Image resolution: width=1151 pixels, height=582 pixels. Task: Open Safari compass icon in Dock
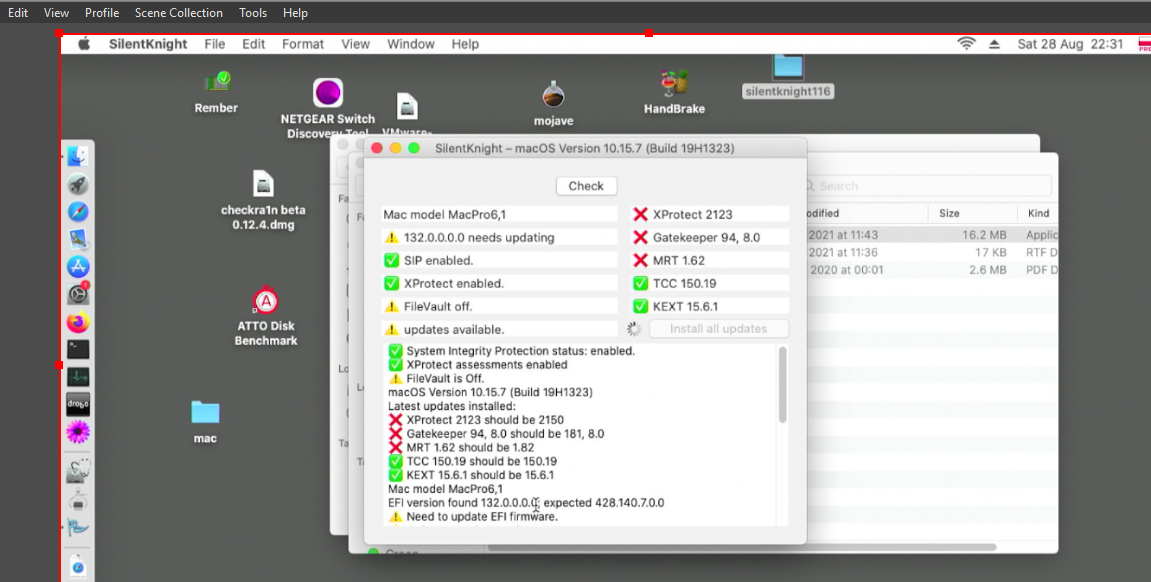(78, 211)
